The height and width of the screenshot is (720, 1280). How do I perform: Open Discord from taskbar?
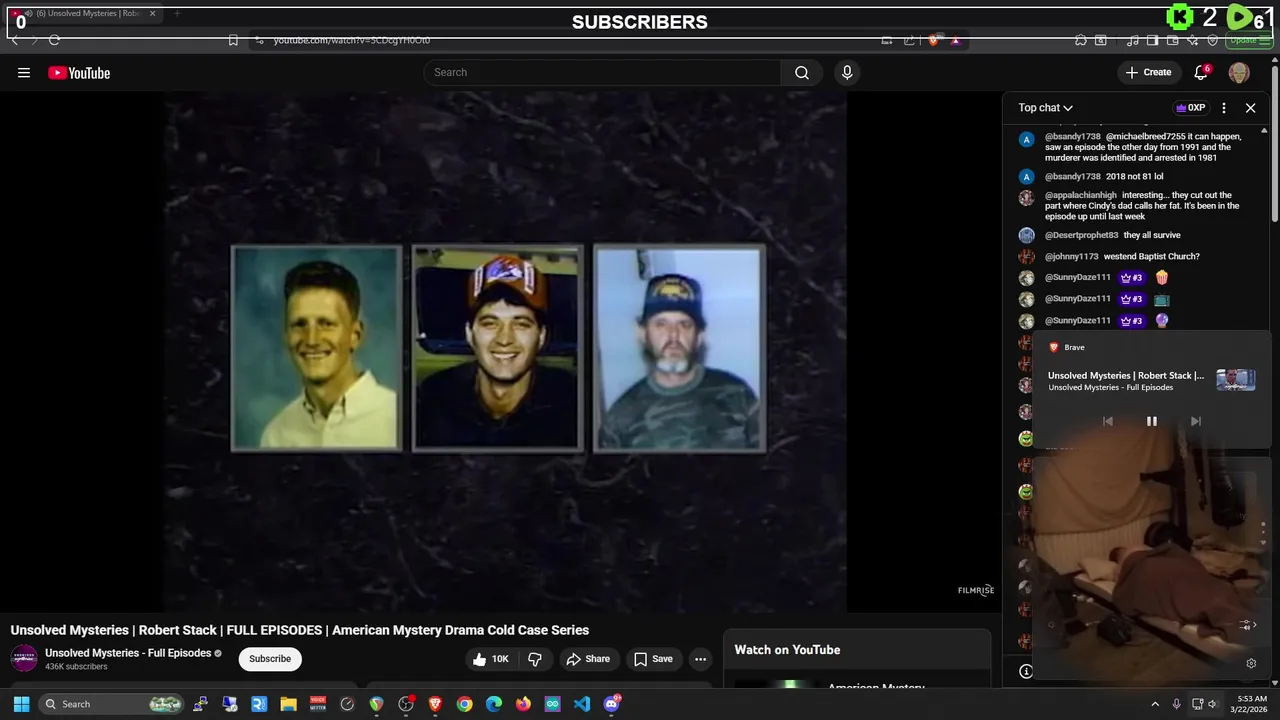pos(612,704)
